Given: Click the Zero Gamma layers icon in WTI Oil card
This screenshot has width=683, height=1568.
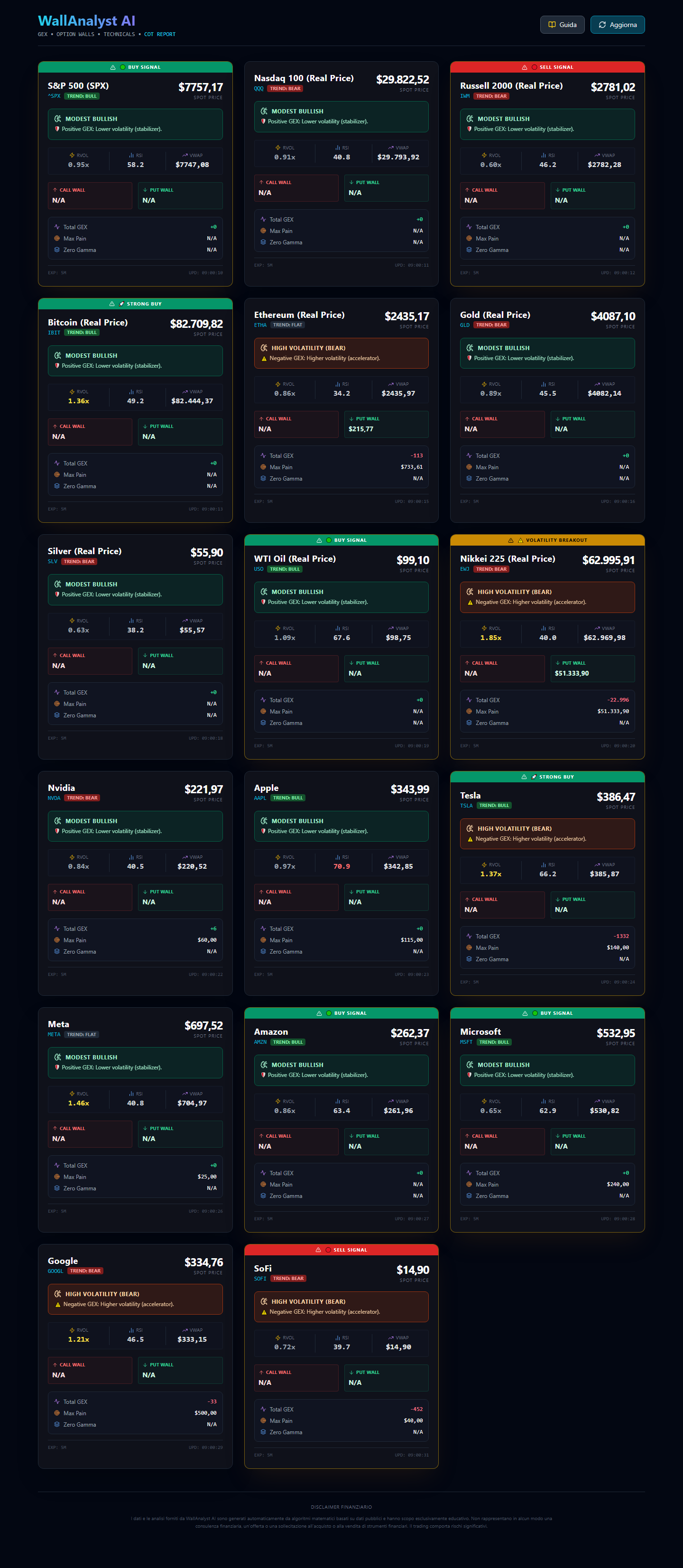Looking at the screenshot, I should tap(263, 723).
